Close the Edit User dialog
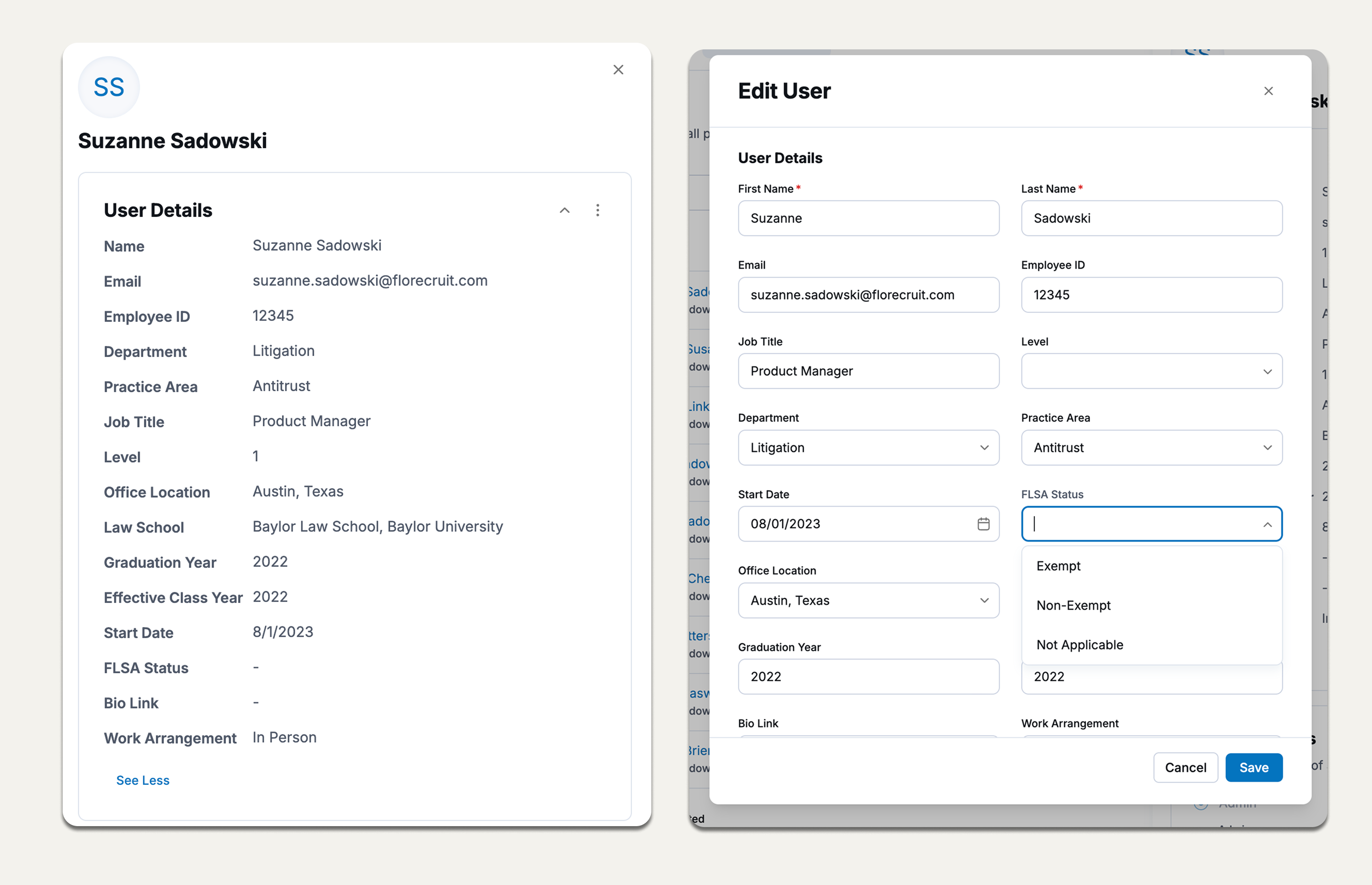The image size is (1372, 885). (1269, 91)
